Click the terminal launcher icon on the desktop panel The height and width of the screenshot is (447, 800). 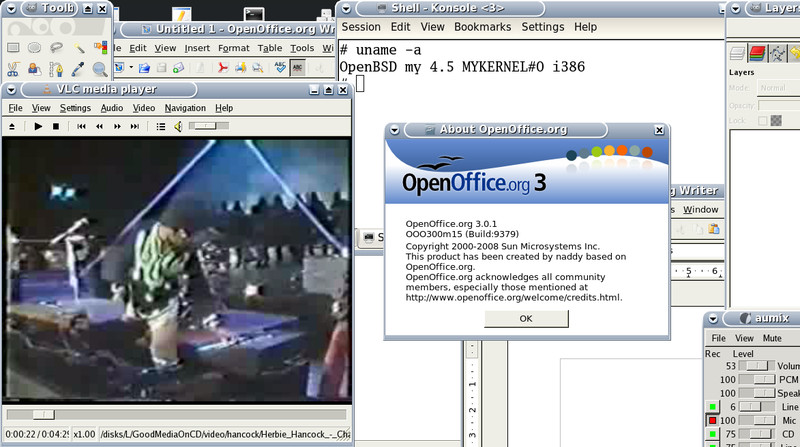pos(254,14)
